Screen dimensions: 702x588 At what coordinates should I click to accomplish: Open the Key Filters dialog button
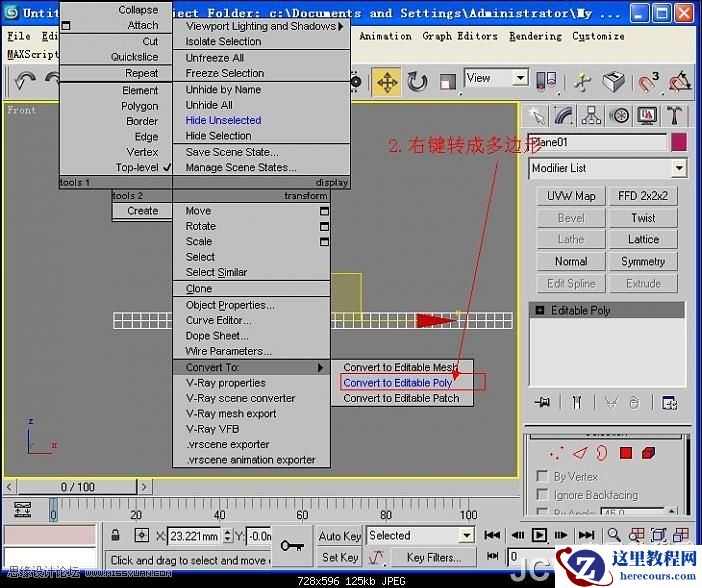tap(433, 558)
